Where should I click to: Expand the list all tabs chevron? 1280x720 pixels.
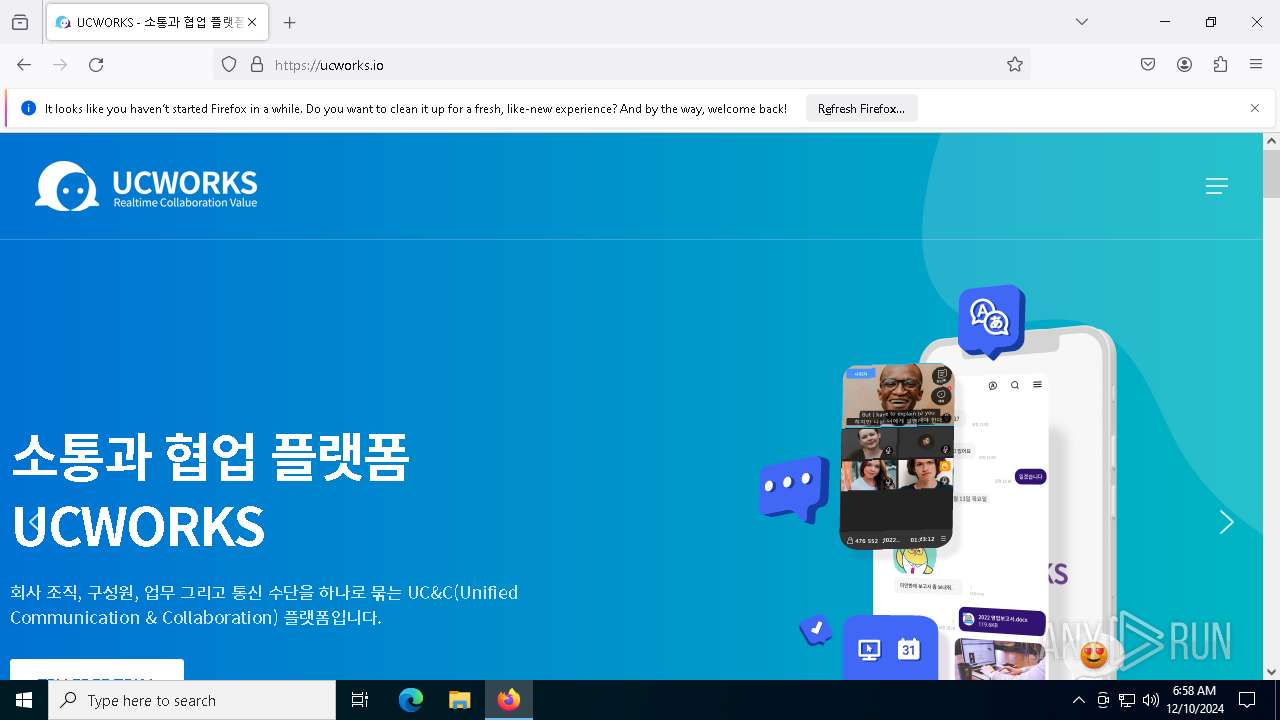[1082, 22]
